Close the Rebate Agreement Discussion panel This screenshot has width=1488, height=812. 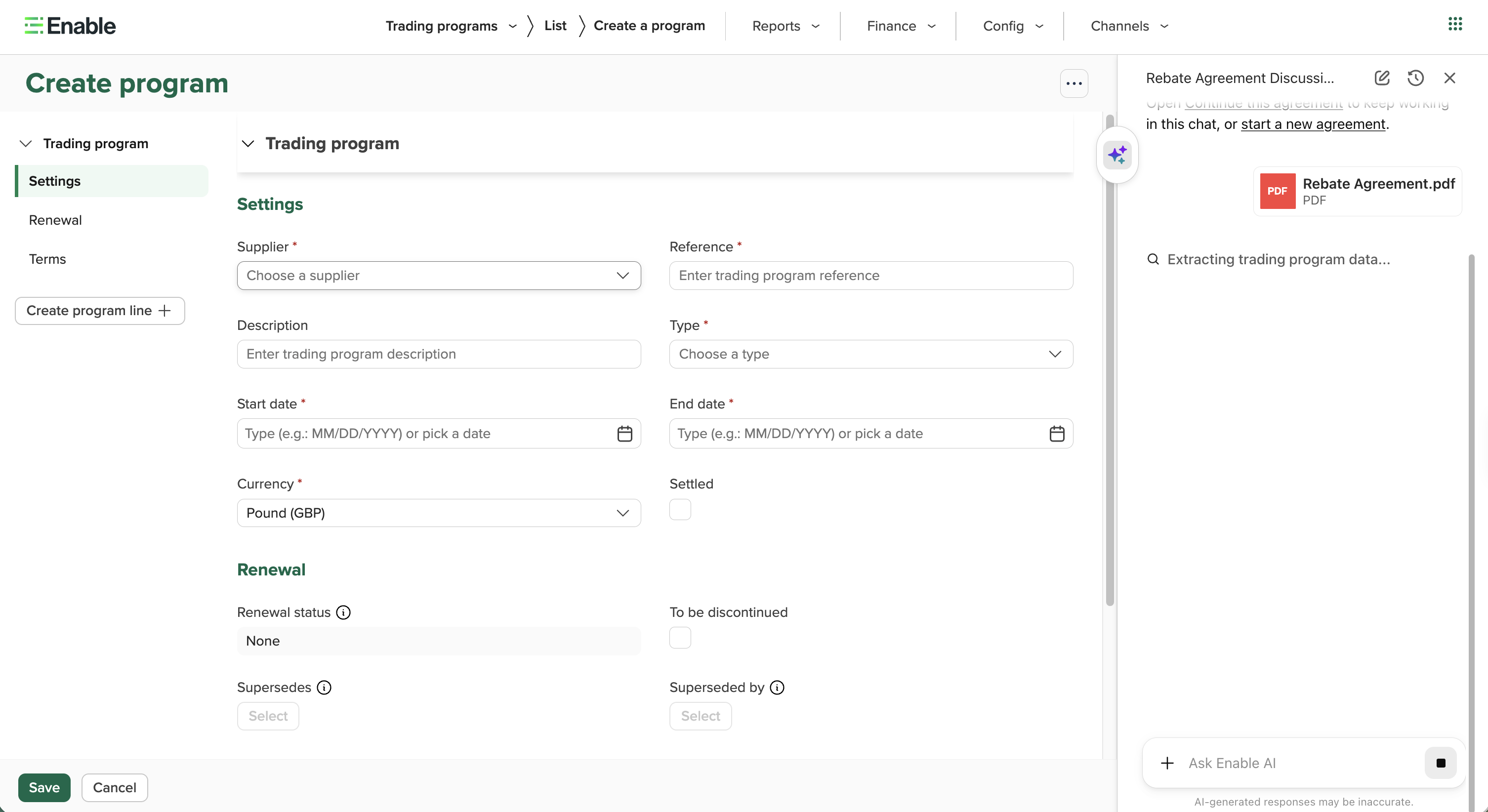click(1449, 78)
